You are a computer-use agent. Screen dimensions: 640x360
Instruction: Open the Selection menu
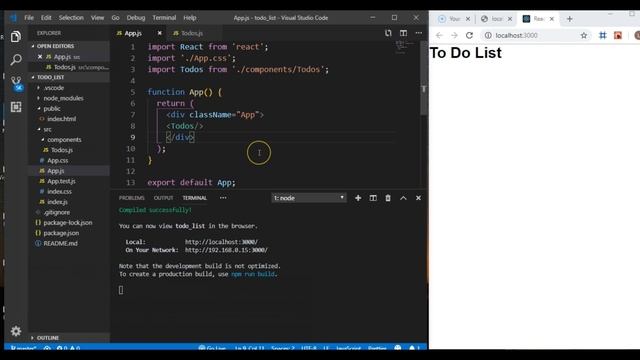[x=71, y=18]
